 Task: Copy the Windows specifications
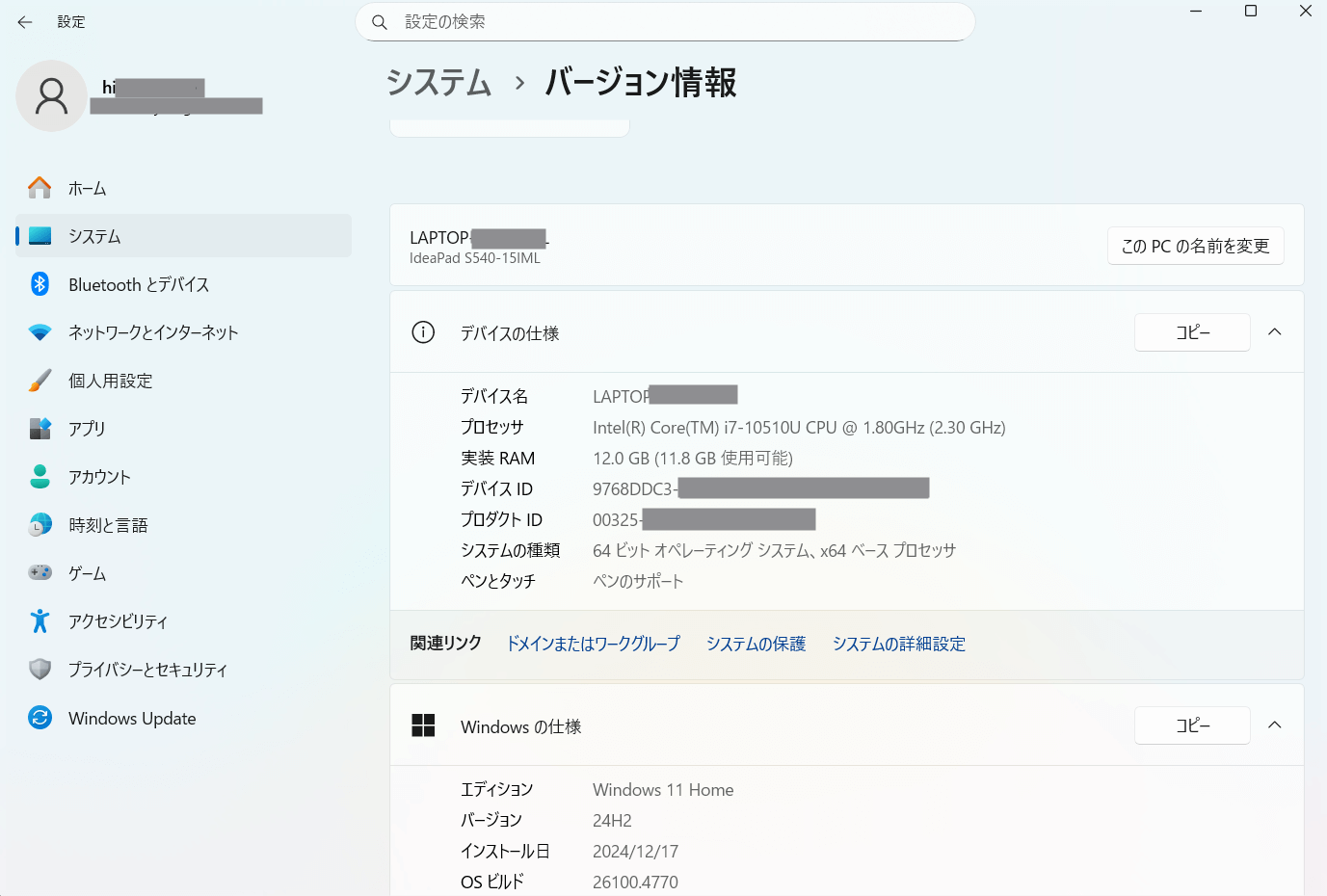[x=1192, y=725]
